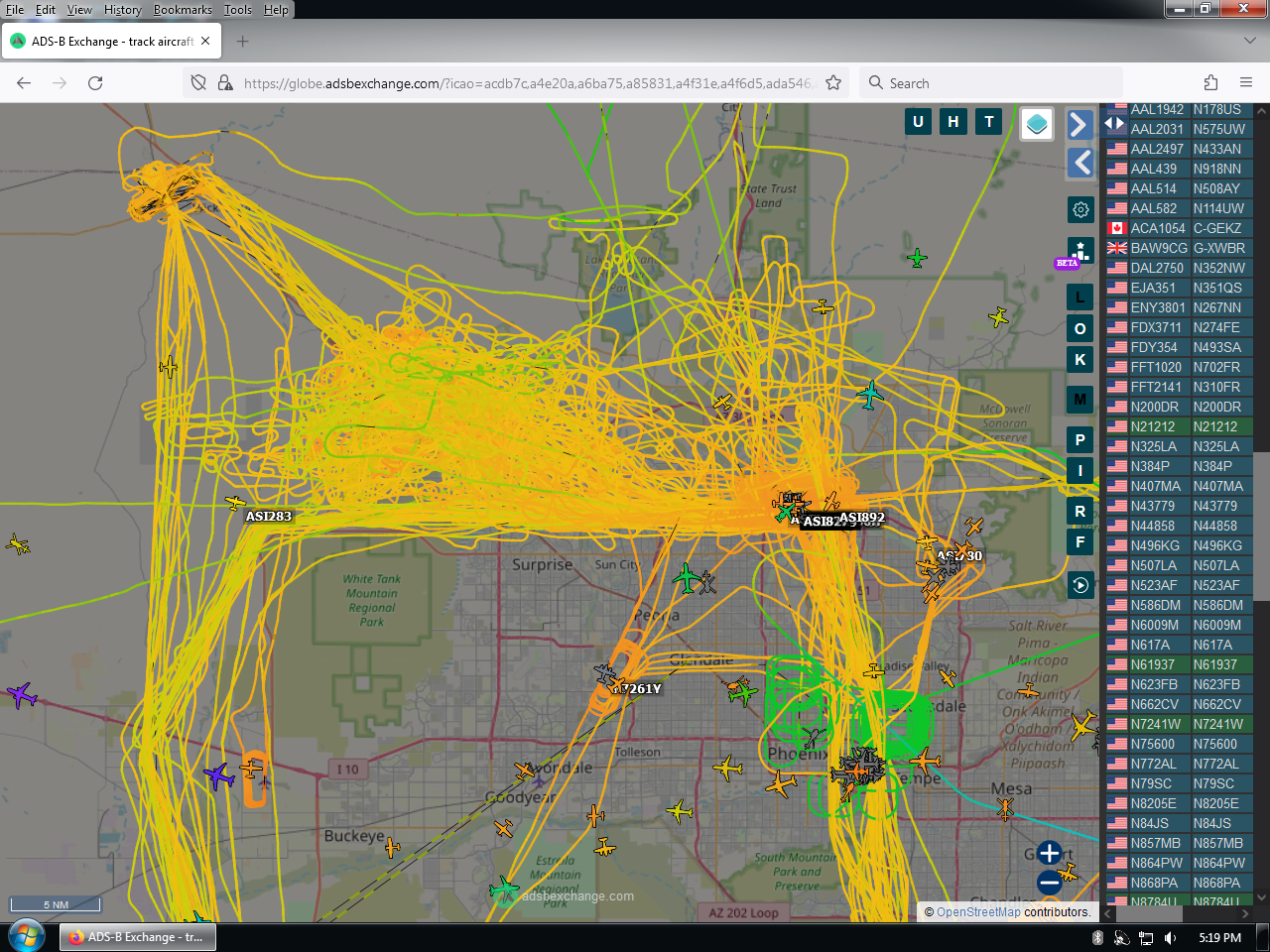Click the purple aircraft near Buckeye
This screenshot has width=1270, height=952.
click(219, 774)
